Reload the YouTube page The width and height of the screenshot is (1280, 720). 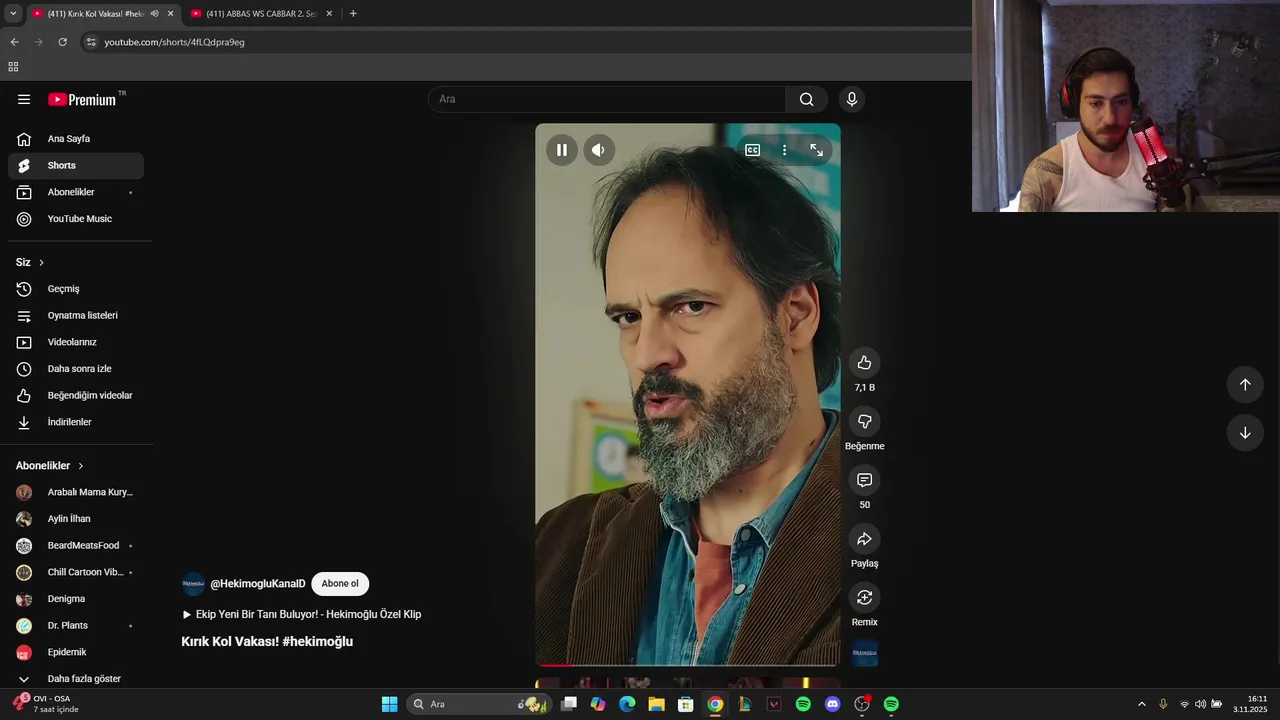point(62,42)
